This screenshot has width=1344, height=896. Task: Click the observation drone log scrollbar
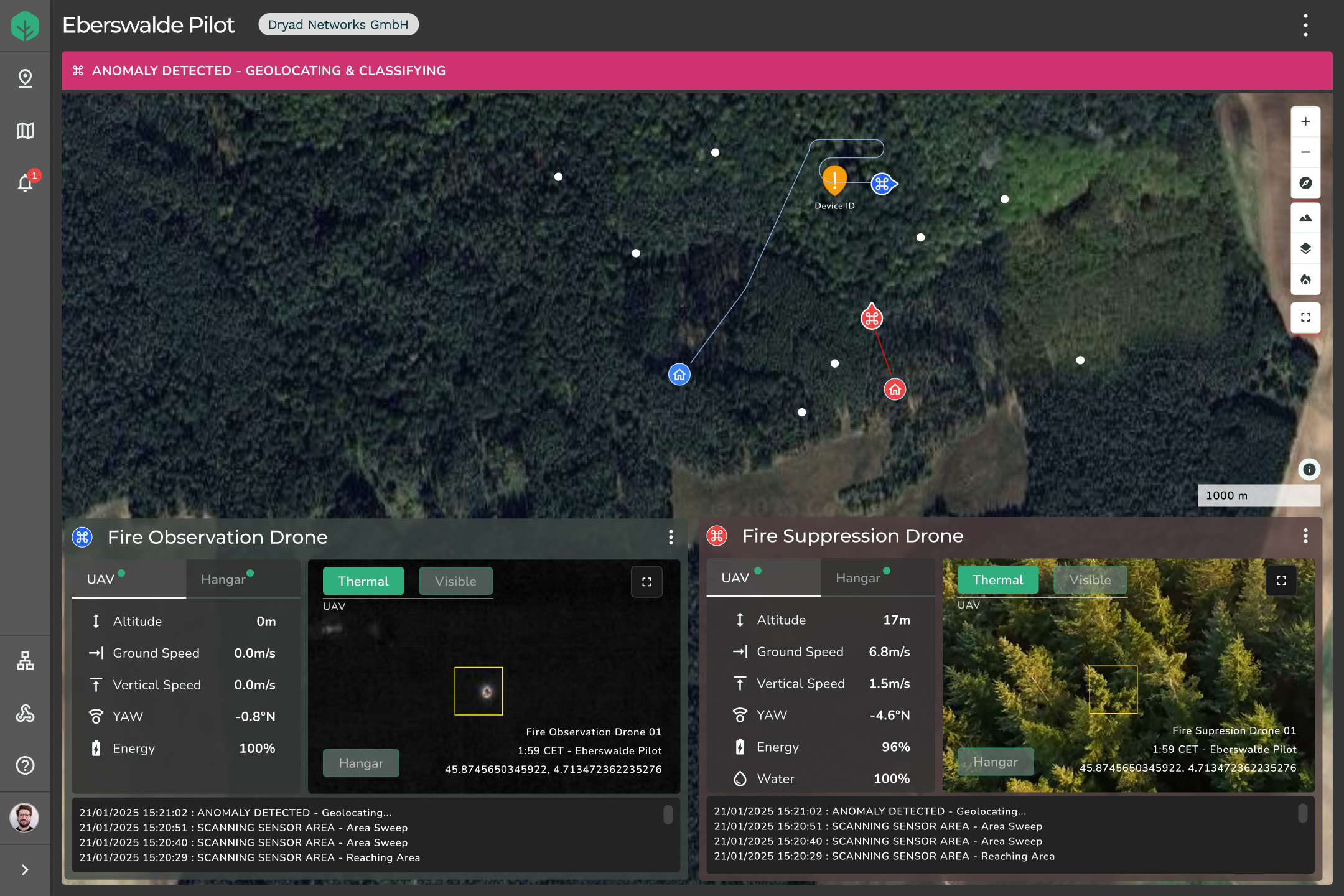pos(668,814)
